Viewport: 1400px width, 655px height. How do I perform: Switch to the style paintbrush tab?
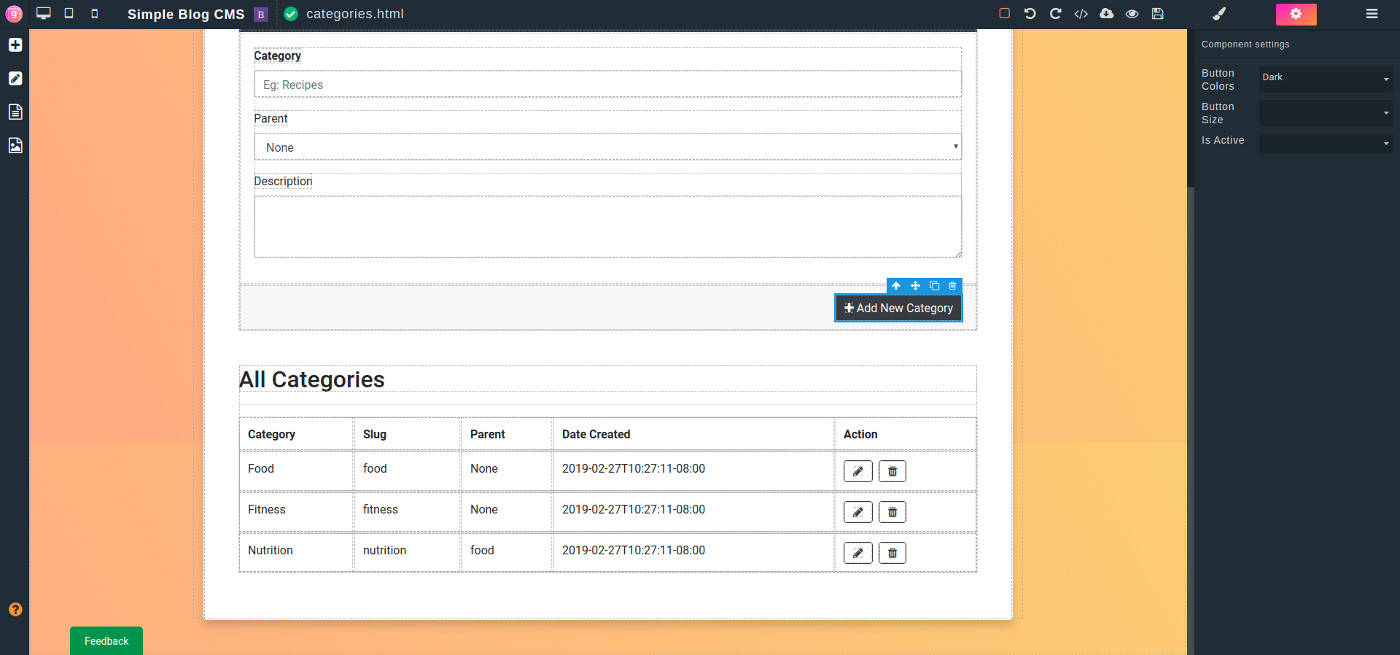click(x=1219, y=14)
